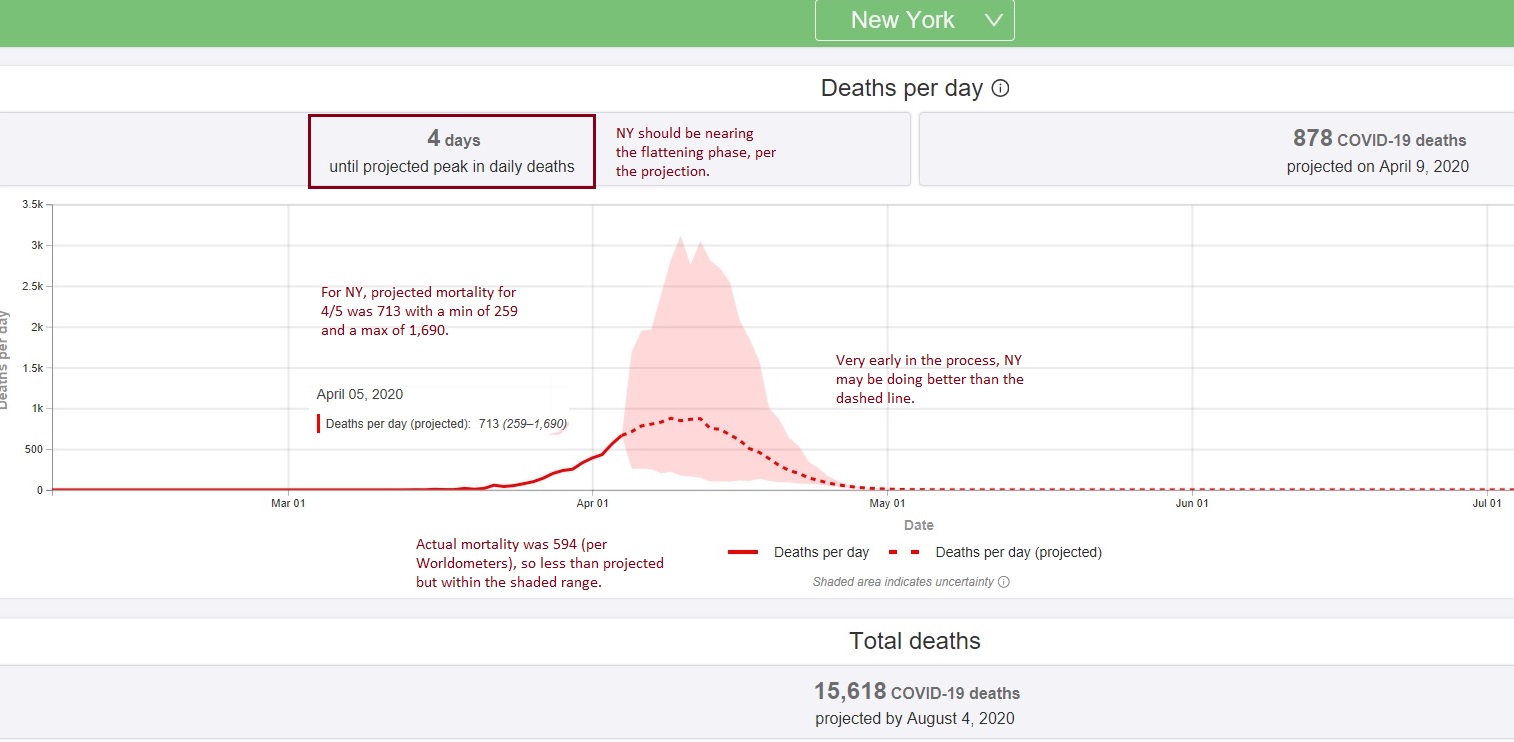
Task: Open the New York location dropdown
Action: [914, 20]
